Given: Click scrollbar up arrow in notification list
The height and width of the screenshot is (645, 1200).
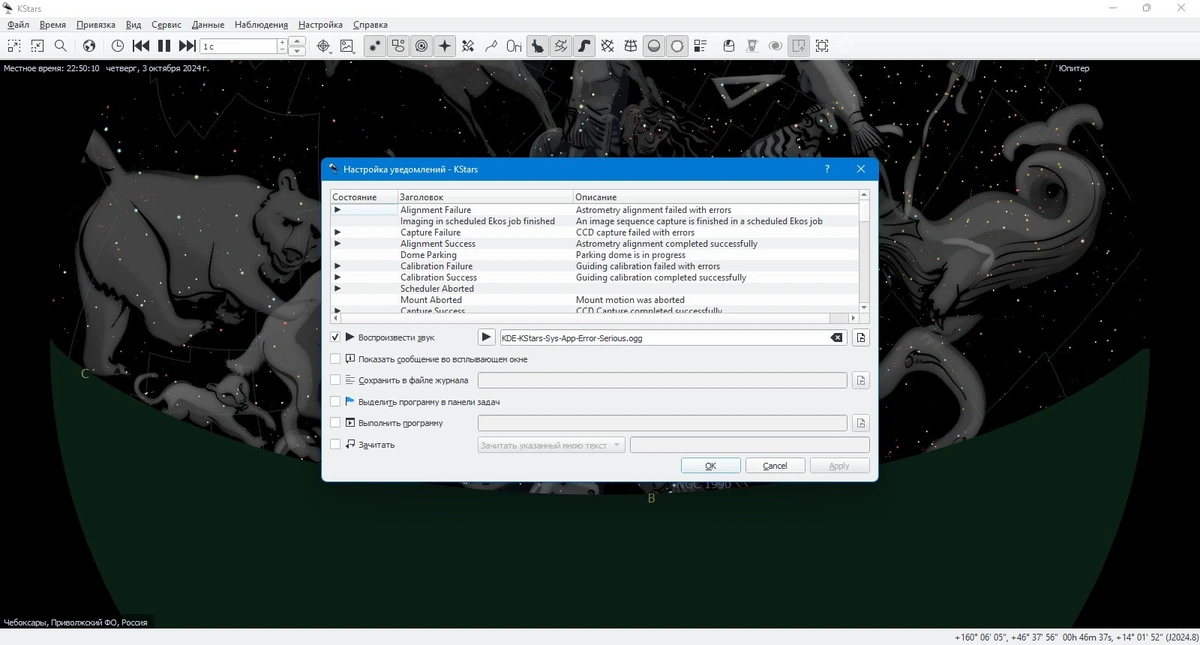Looking at the screenshot, I should click(x=864, y=195).
